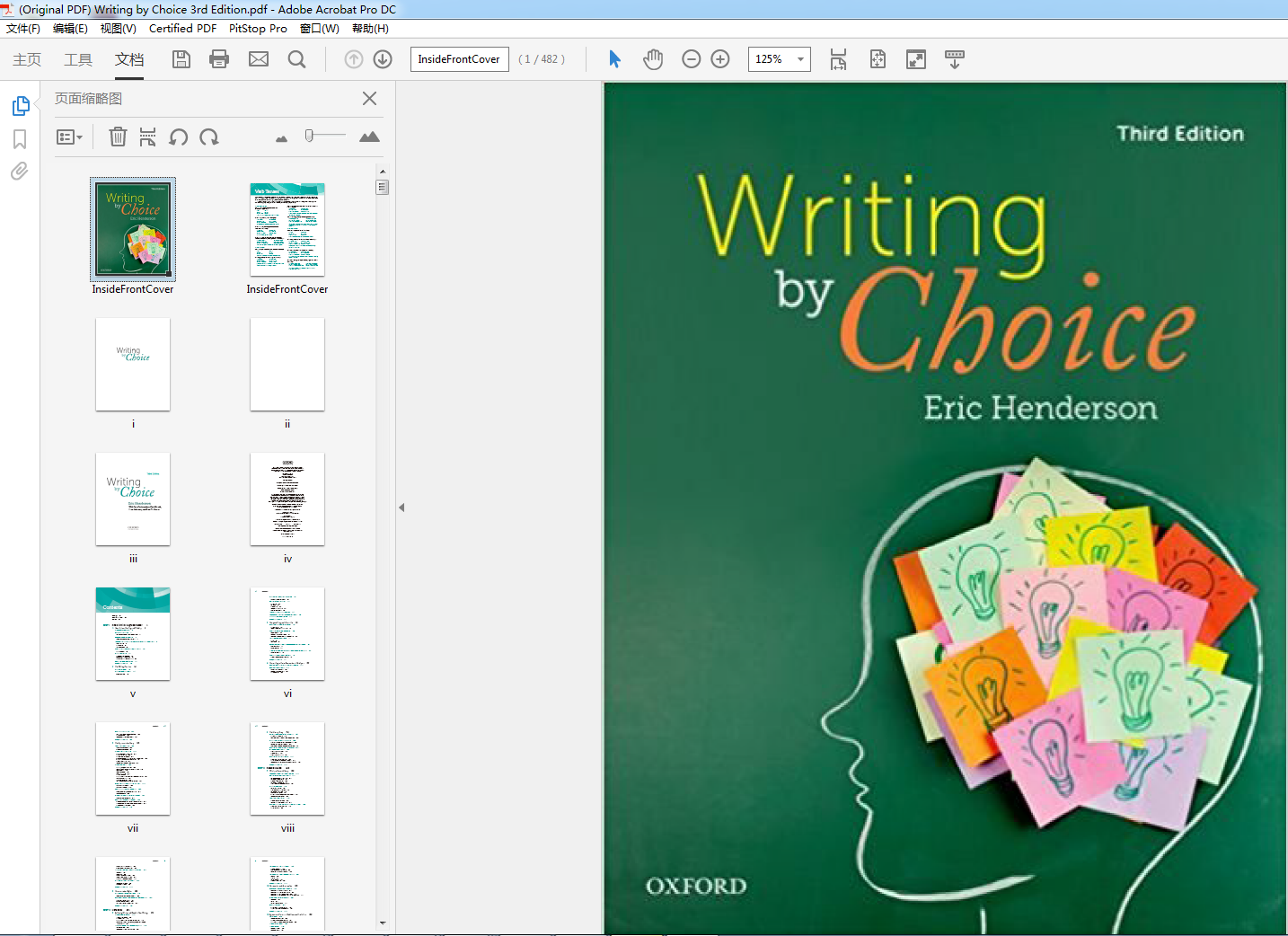This screenshot has width=1288, height=936.
Task: Click the Send by email envelope icon
Action: click(x=259, y=59)
